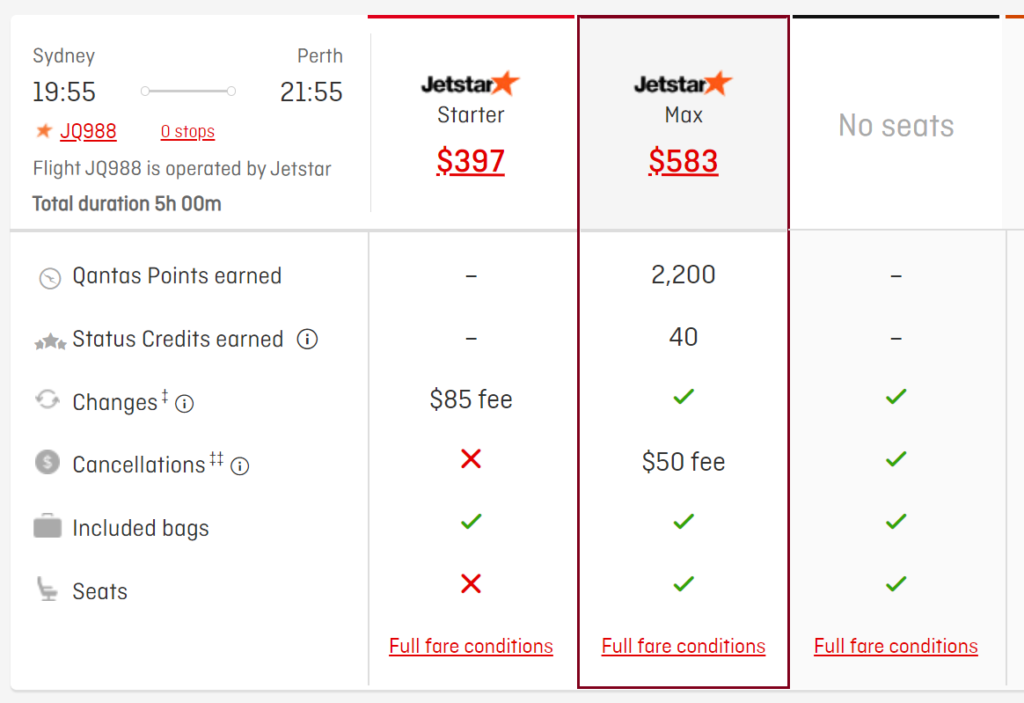
Task: Click the Jetstar Starter logo header
Action: [x=470, y=84]
